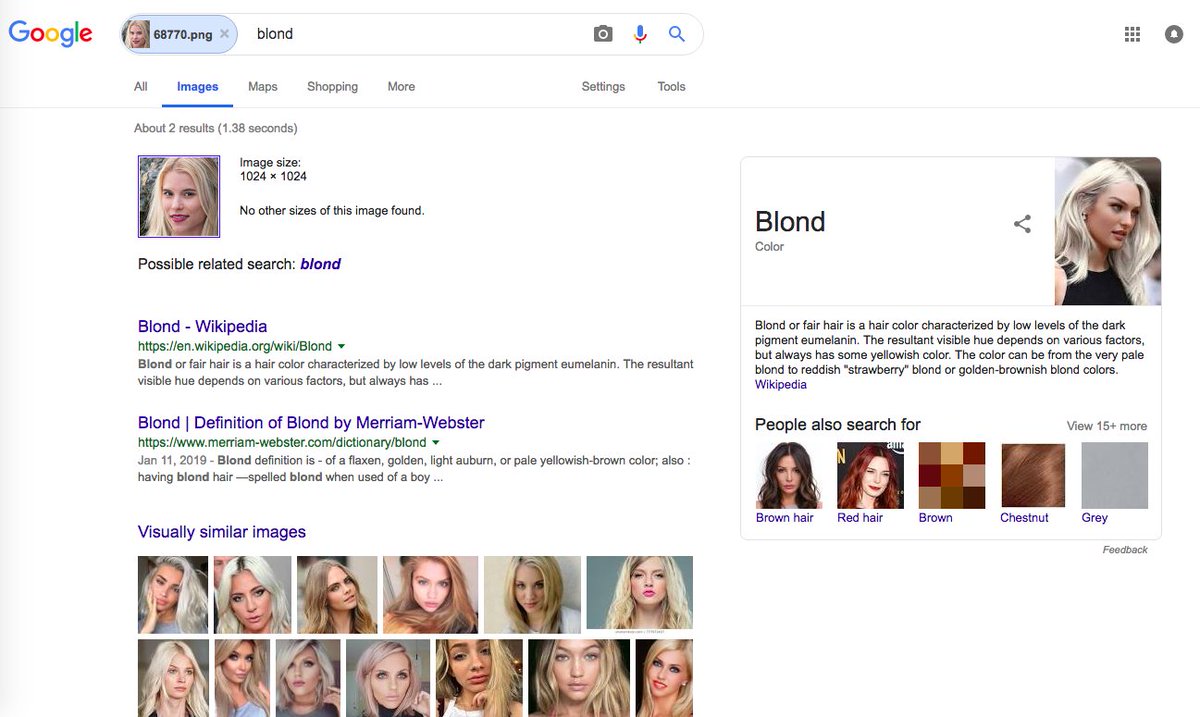Click View 15+ more link
This screenshot has height=717, width=1200.
1107,426
